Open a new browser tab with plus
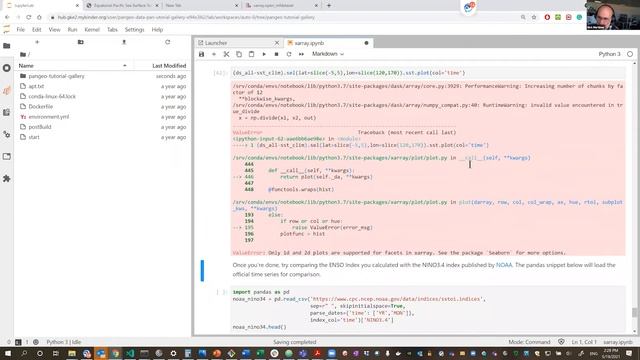This screenshot has width=640, height=360. (329, 6)
